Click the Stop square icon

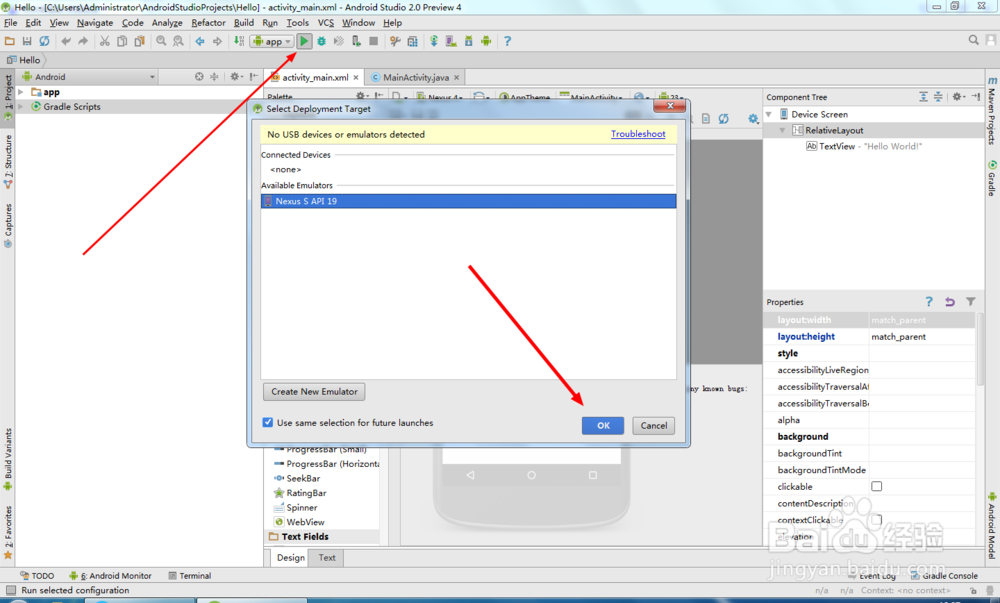coord(374,41)
